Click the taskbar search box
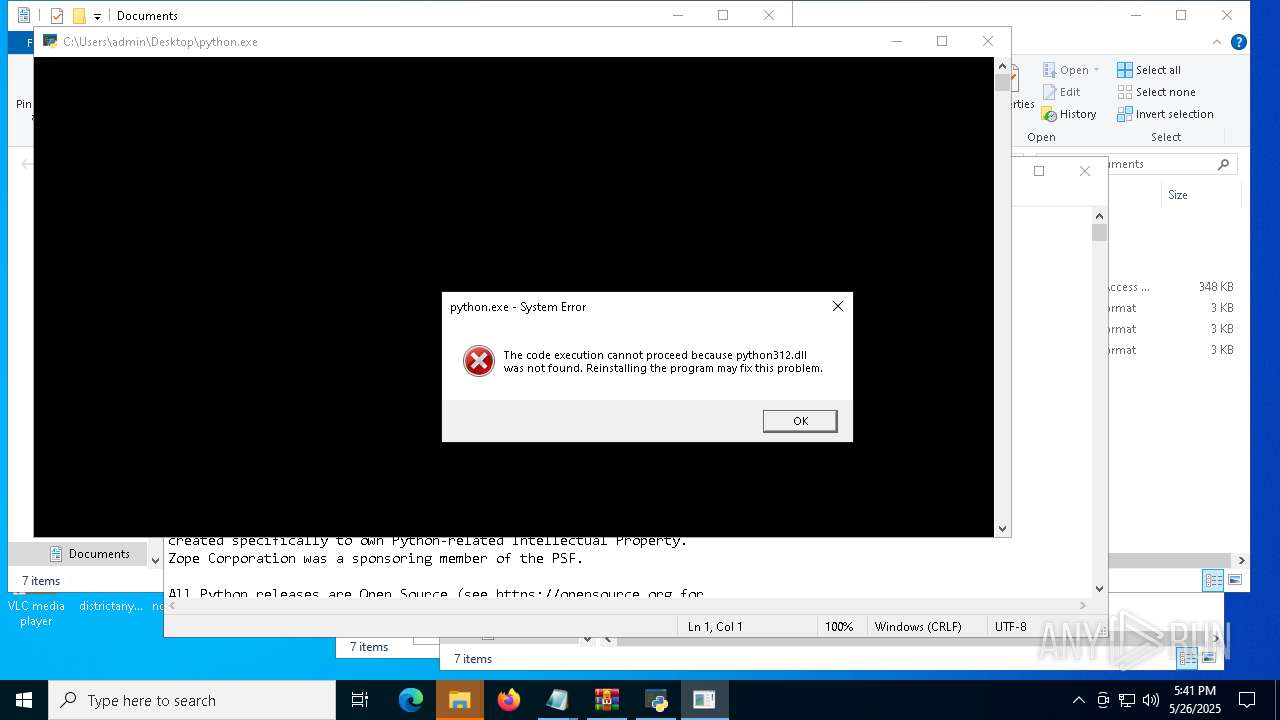Viewport: 1280px width, 720px height. 192,700
